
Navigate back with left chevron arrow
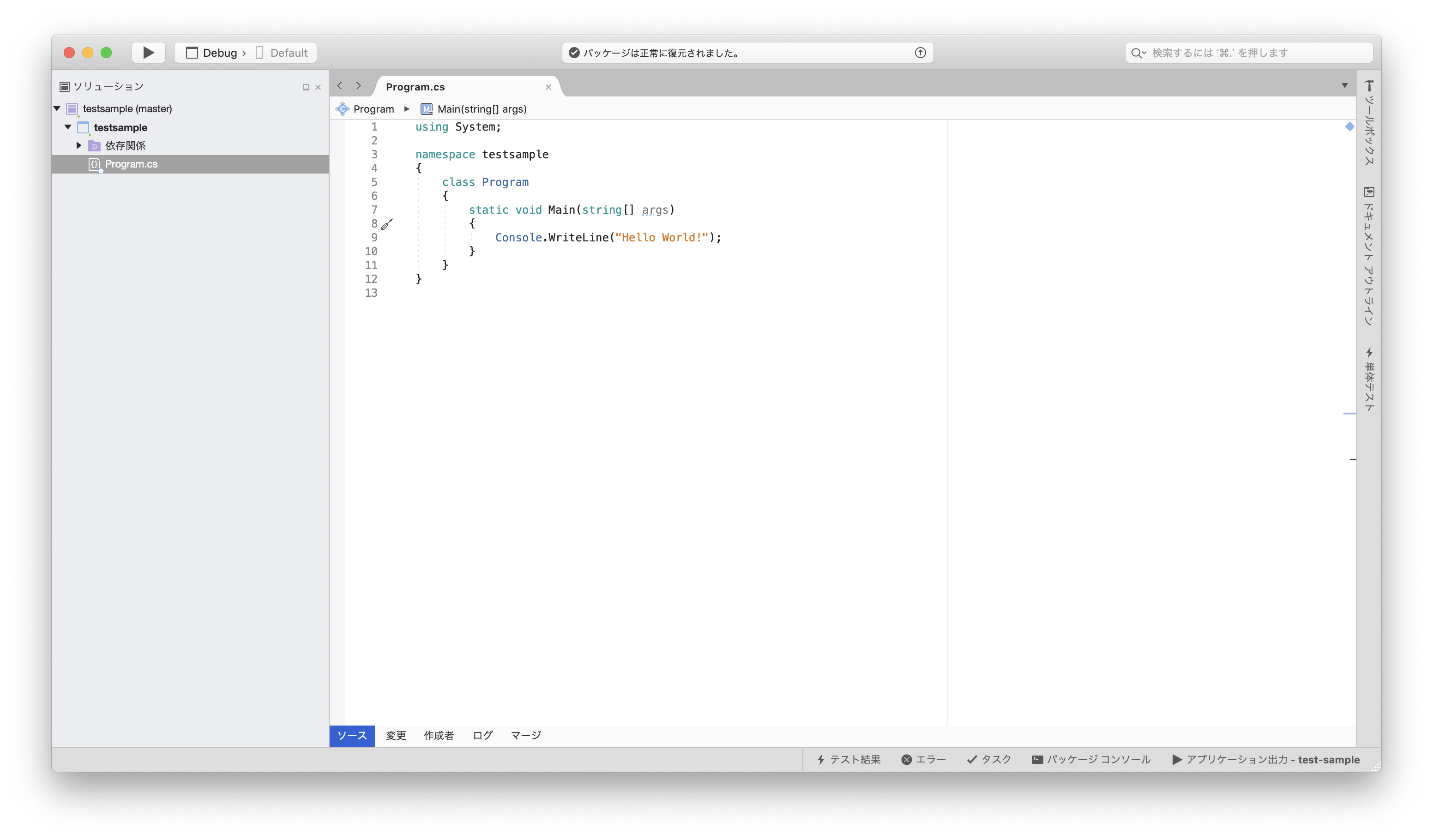click(340, 86)
